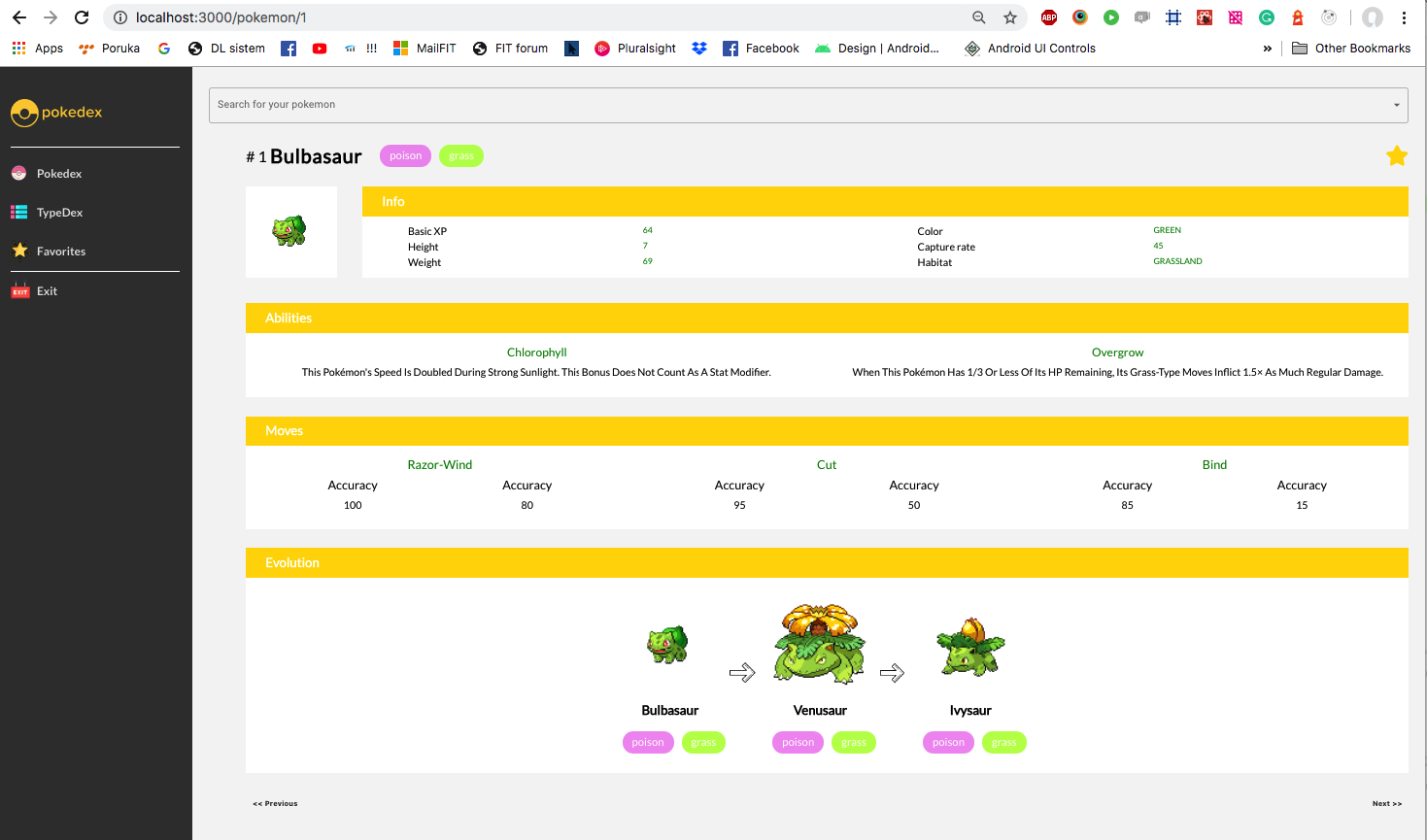Open the Dropbox bookmark icon

(699, 48)
